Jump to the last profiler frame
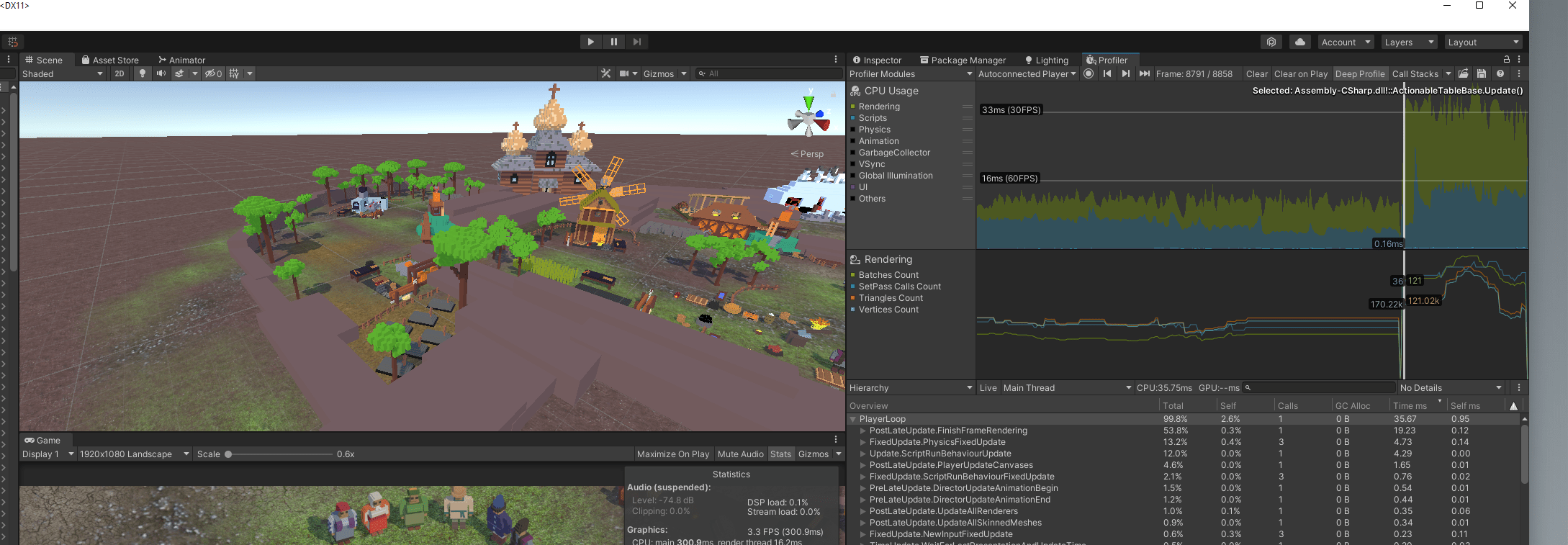Image resolution: width=1568 pixels, height=545 pixels. [1144, 73]
